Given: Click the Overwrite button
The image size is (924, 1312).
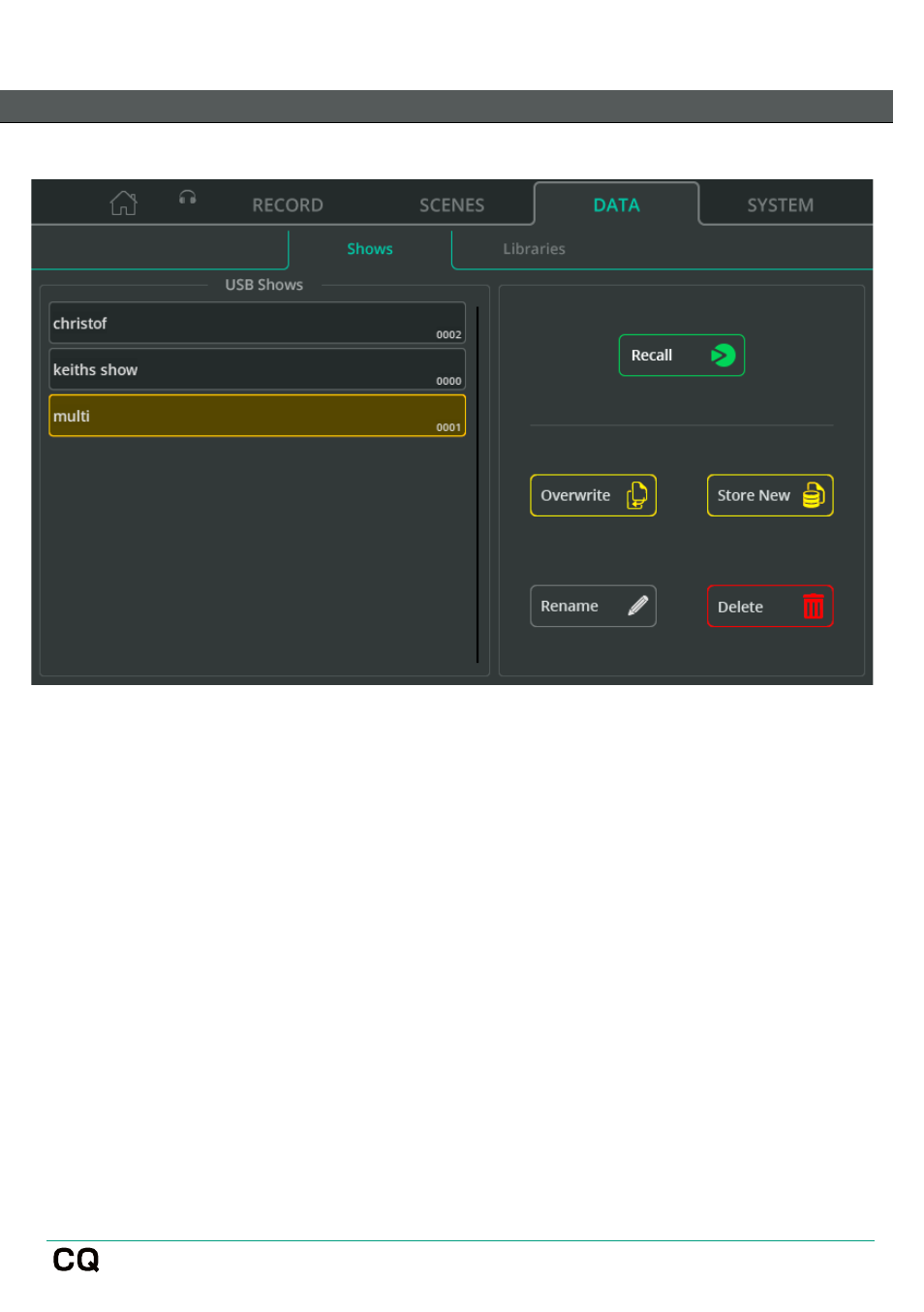Looking at the screenshot, I should 594,495.
